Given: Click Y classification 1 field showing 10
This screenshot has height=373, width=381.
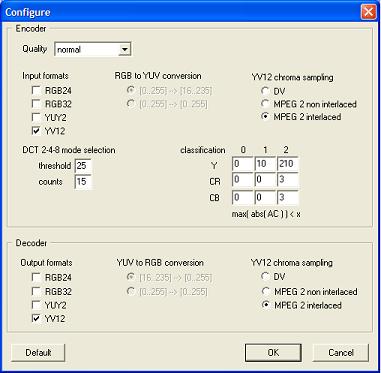Looking at the screenshot, I should [x=265, y=164].
